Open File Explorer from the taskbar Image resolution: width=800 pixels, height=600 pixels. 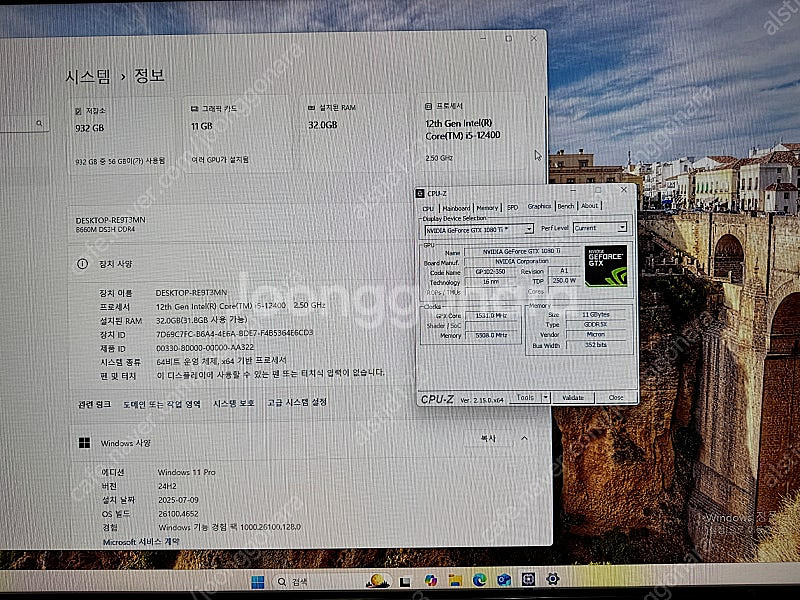(455, 580)
